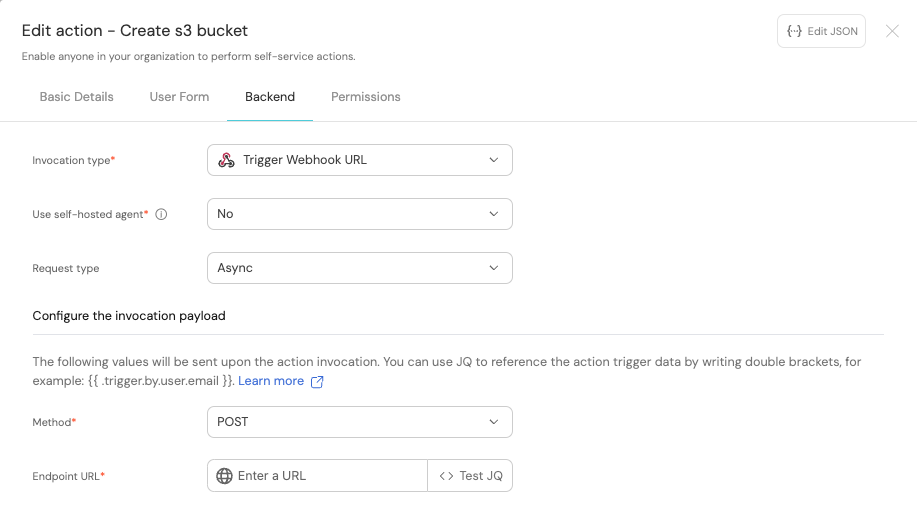Close the Edit action dialog

[x=892, y=31]
